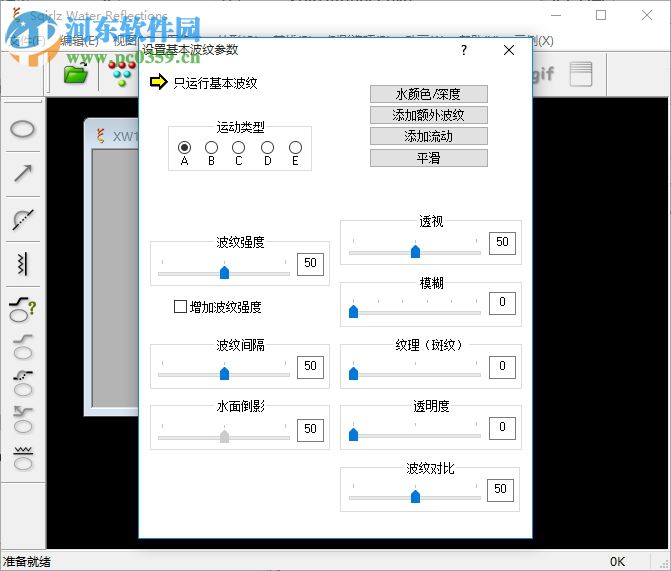Click the XW1 child window title icon

pos(101,136)
